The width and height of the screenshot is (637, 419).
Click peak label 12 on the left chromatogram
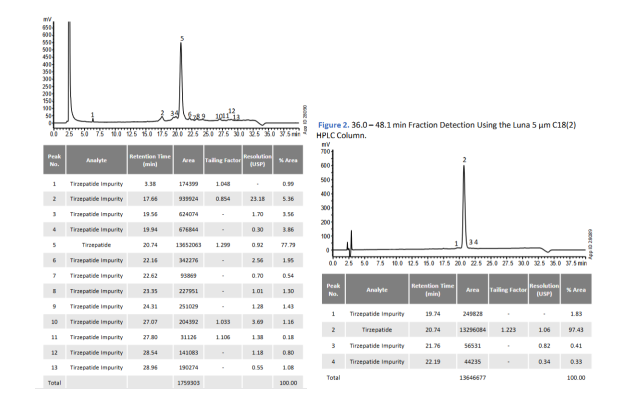pyautogui.click(x=231, y=111)
